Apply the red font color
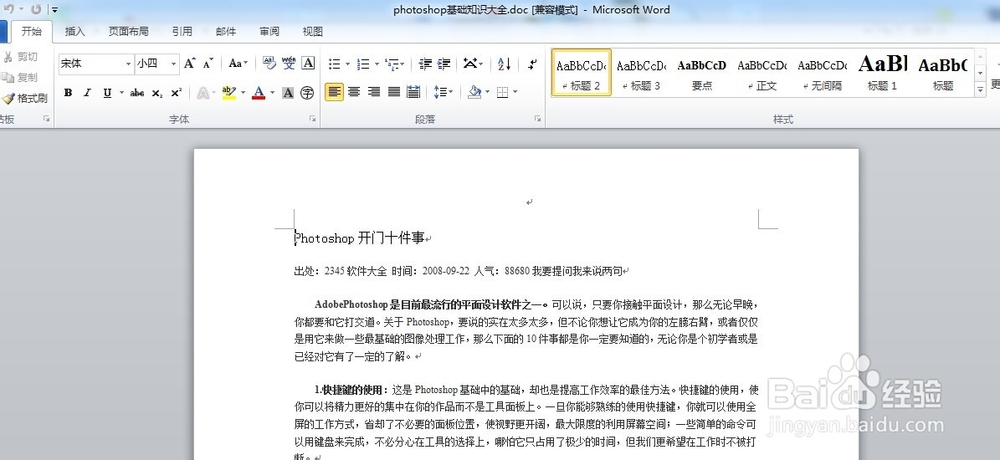This screenshot has width=1000, height=460. (258, 93)
